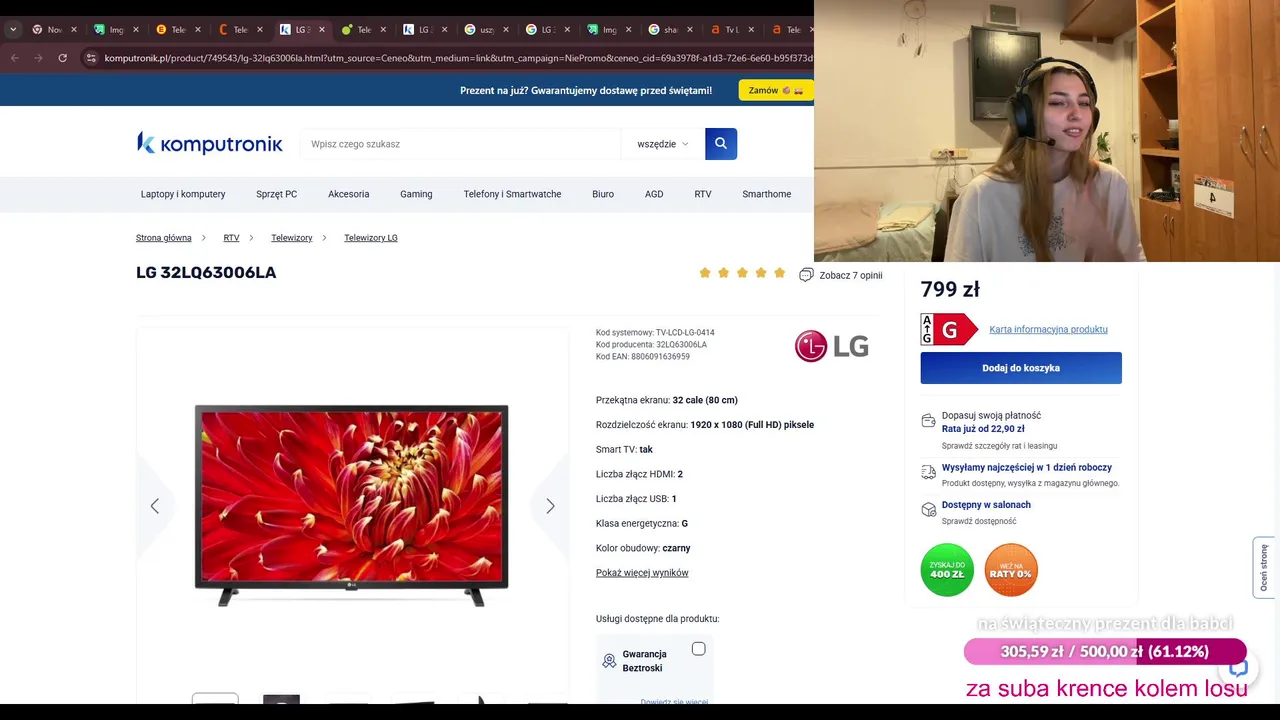The width and height of the screenshot is (1280, 720).
Task: Go forward in browser history
Action: 38,58
